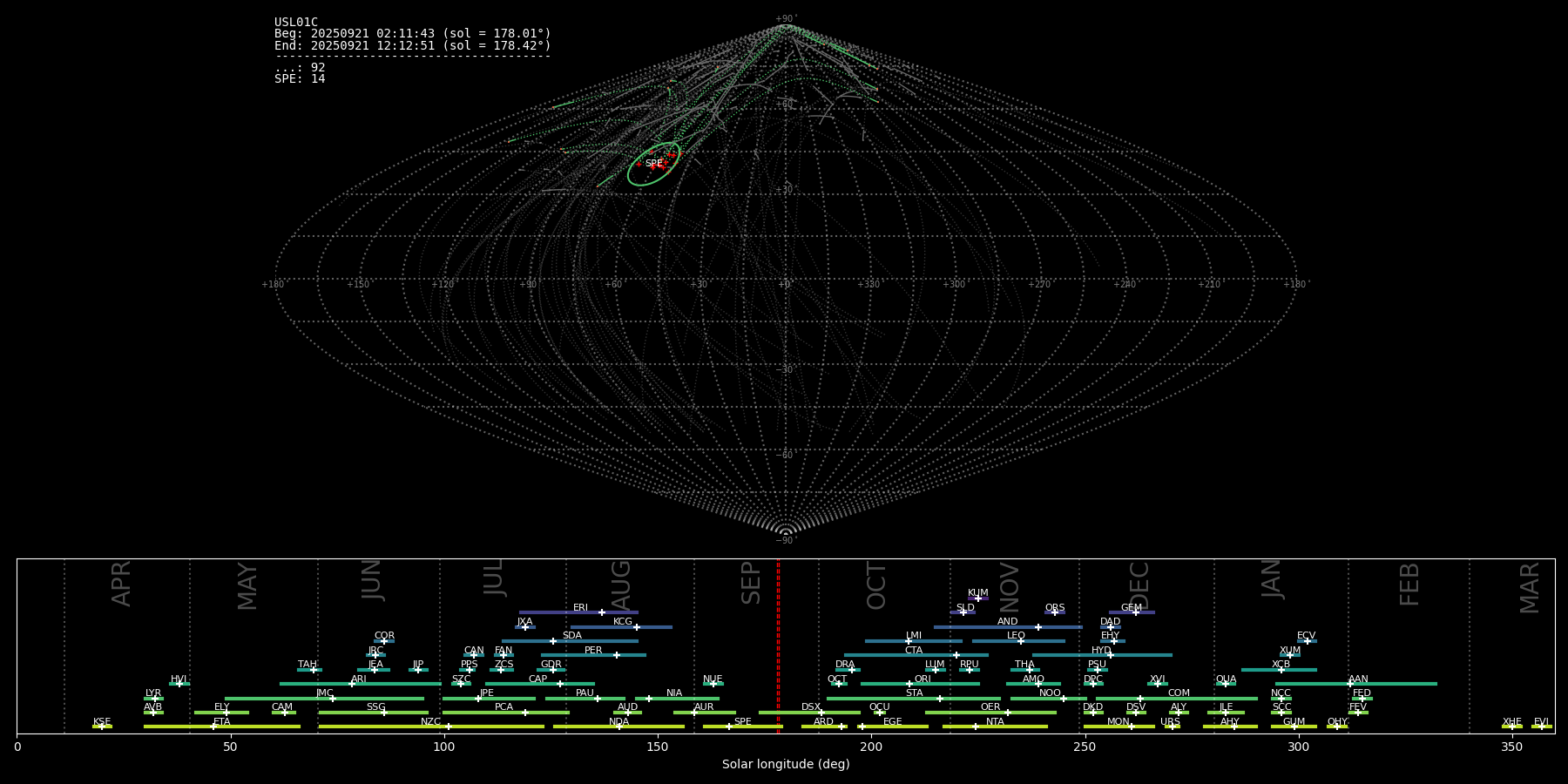Click the 'SPE: 14' count in header
The height and width of the screenshot is (784, 1568).
[x=300, y=79]
